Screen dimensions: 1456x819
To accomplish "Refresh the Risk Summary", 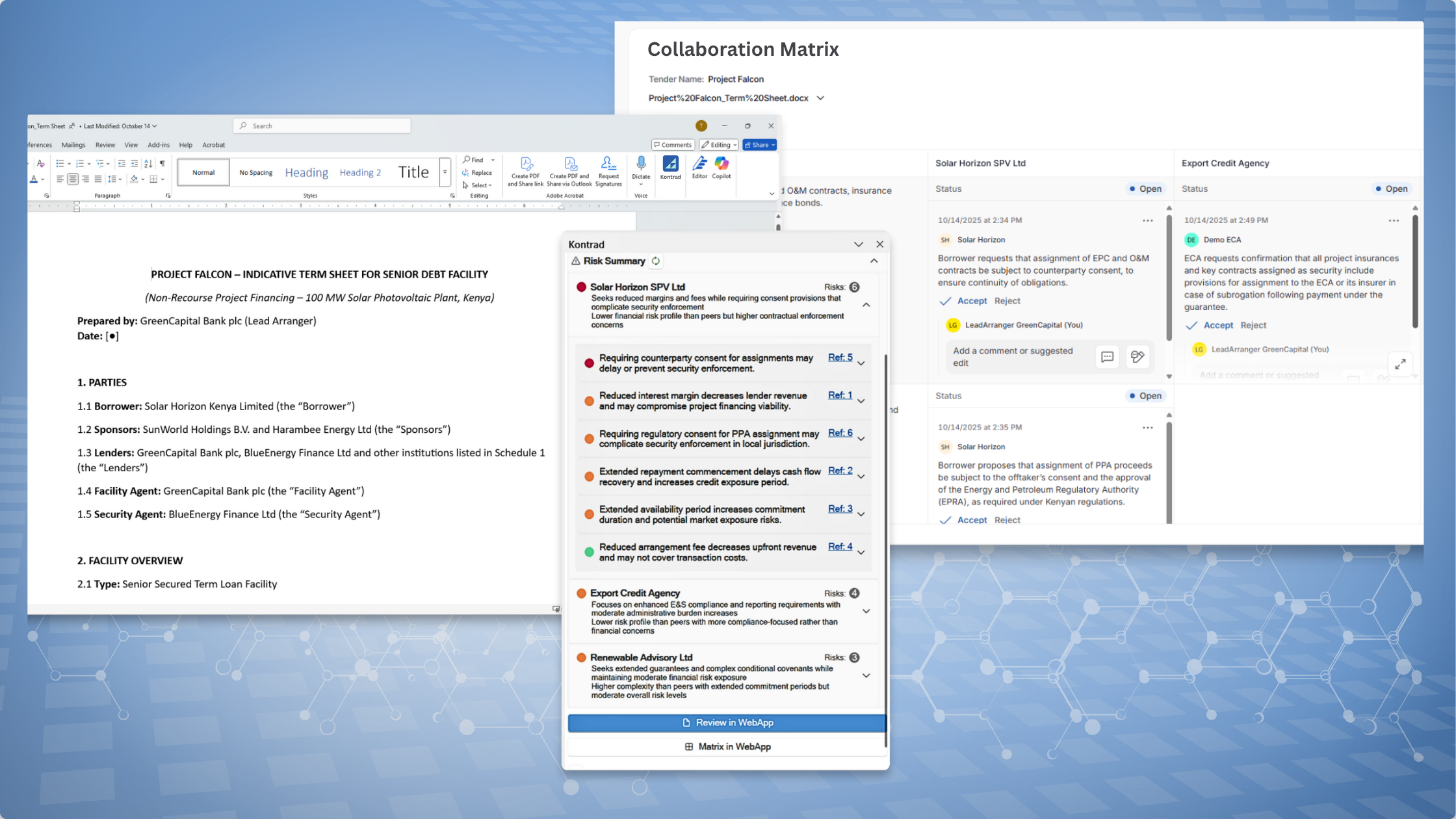I will tap(656, 261).
